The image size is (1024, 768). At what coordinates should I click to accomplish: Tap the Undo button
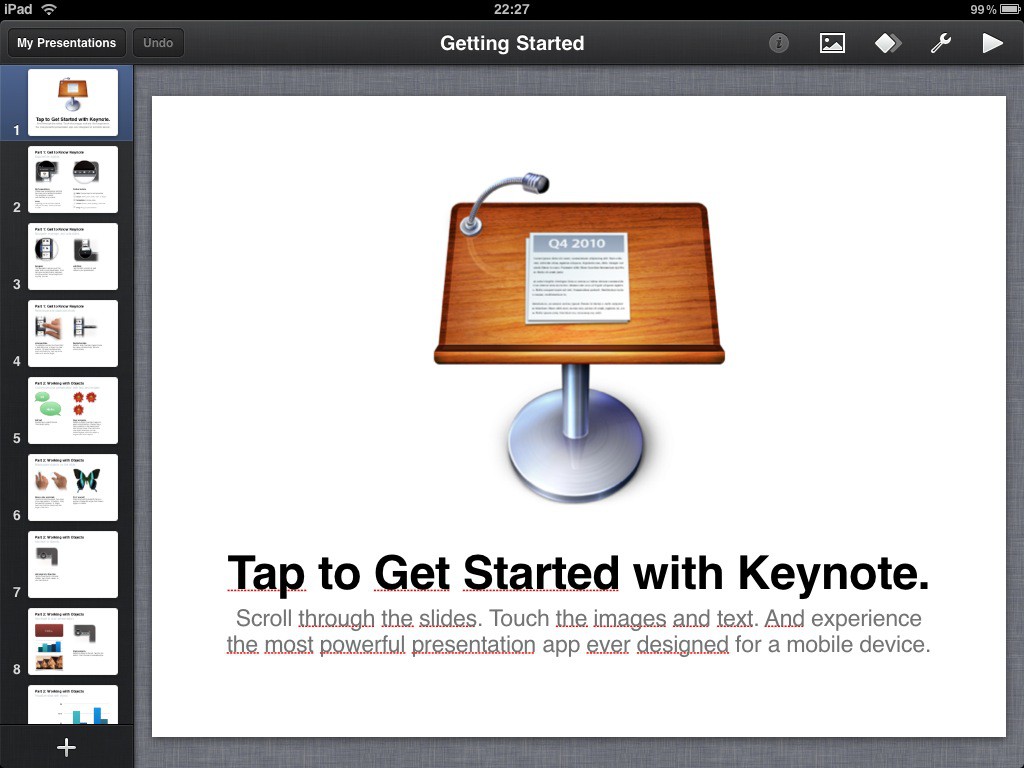pos(158,42)
